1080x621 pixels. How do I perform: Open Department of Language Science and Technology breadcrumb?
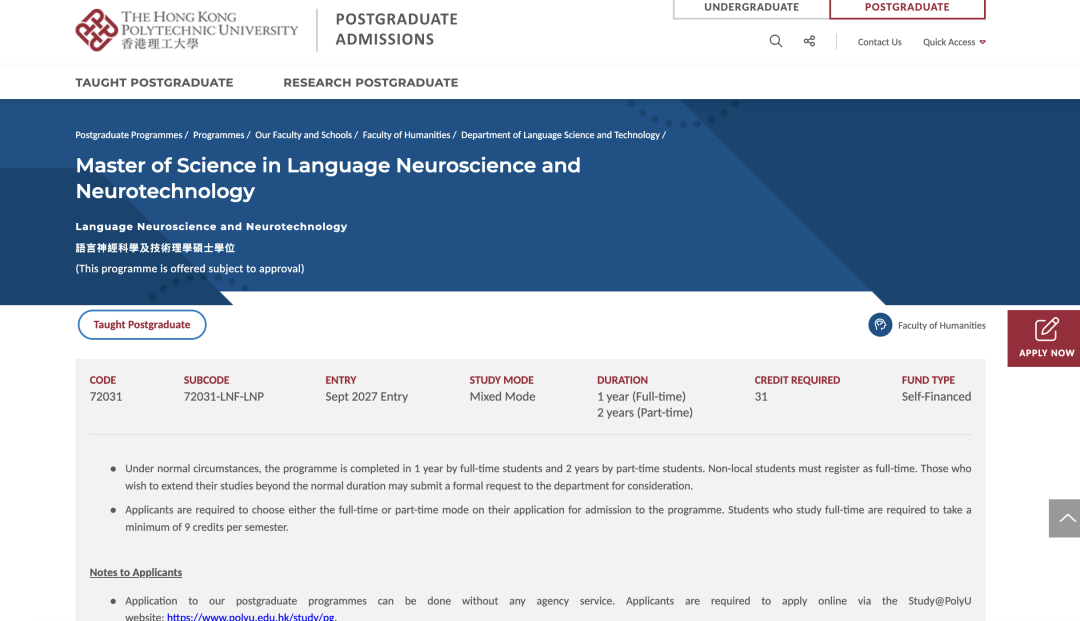[560, 135]
